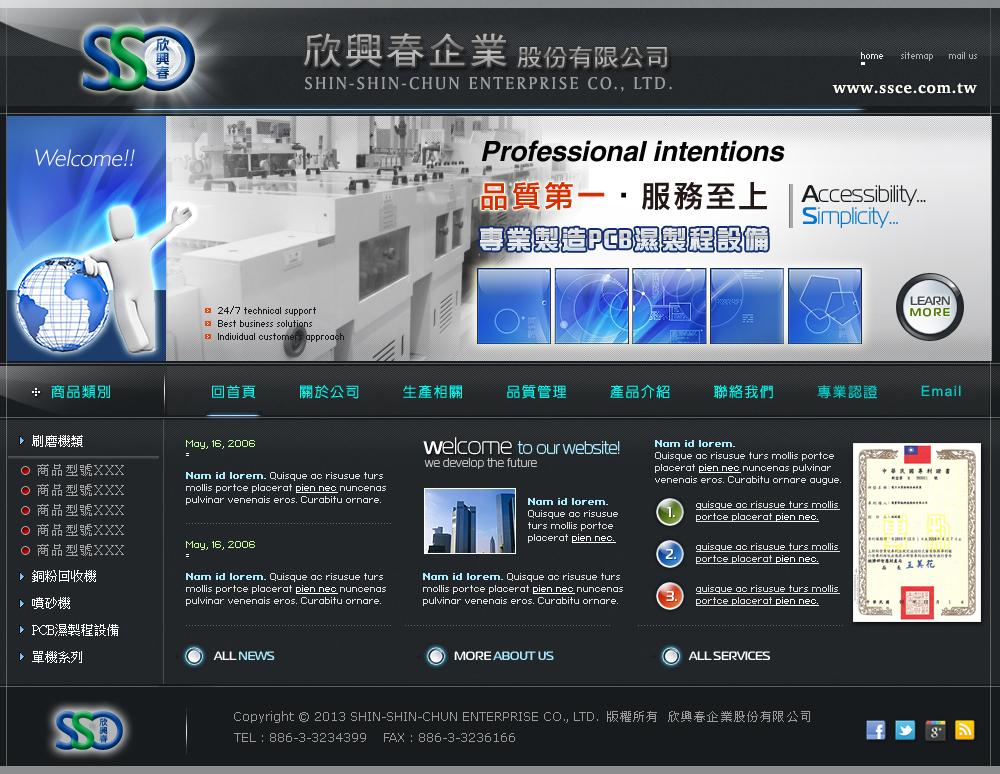
Task: Click the round bullet beside ALL NEWS
Action: pos(194,655)
